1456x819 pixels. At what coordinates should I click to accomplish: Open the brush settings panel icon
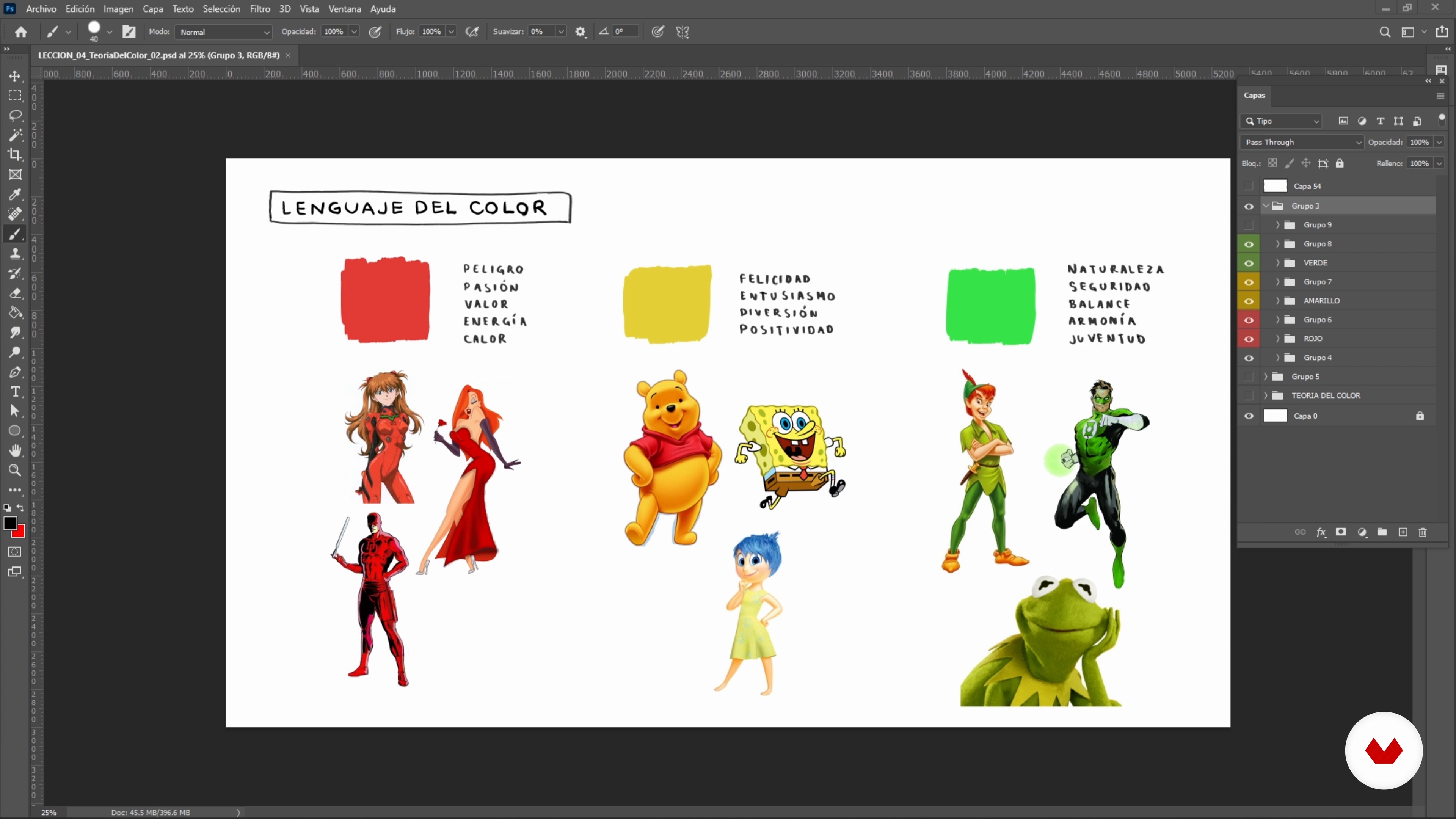(129, 31)
